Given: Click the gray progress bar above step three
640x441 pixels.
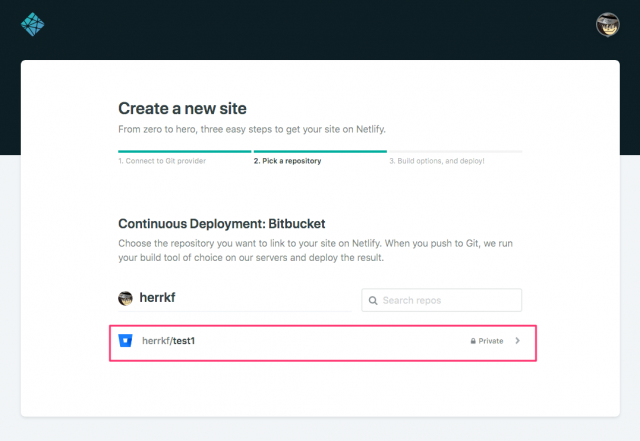Looking at the screenshot, I should point(456,151).
